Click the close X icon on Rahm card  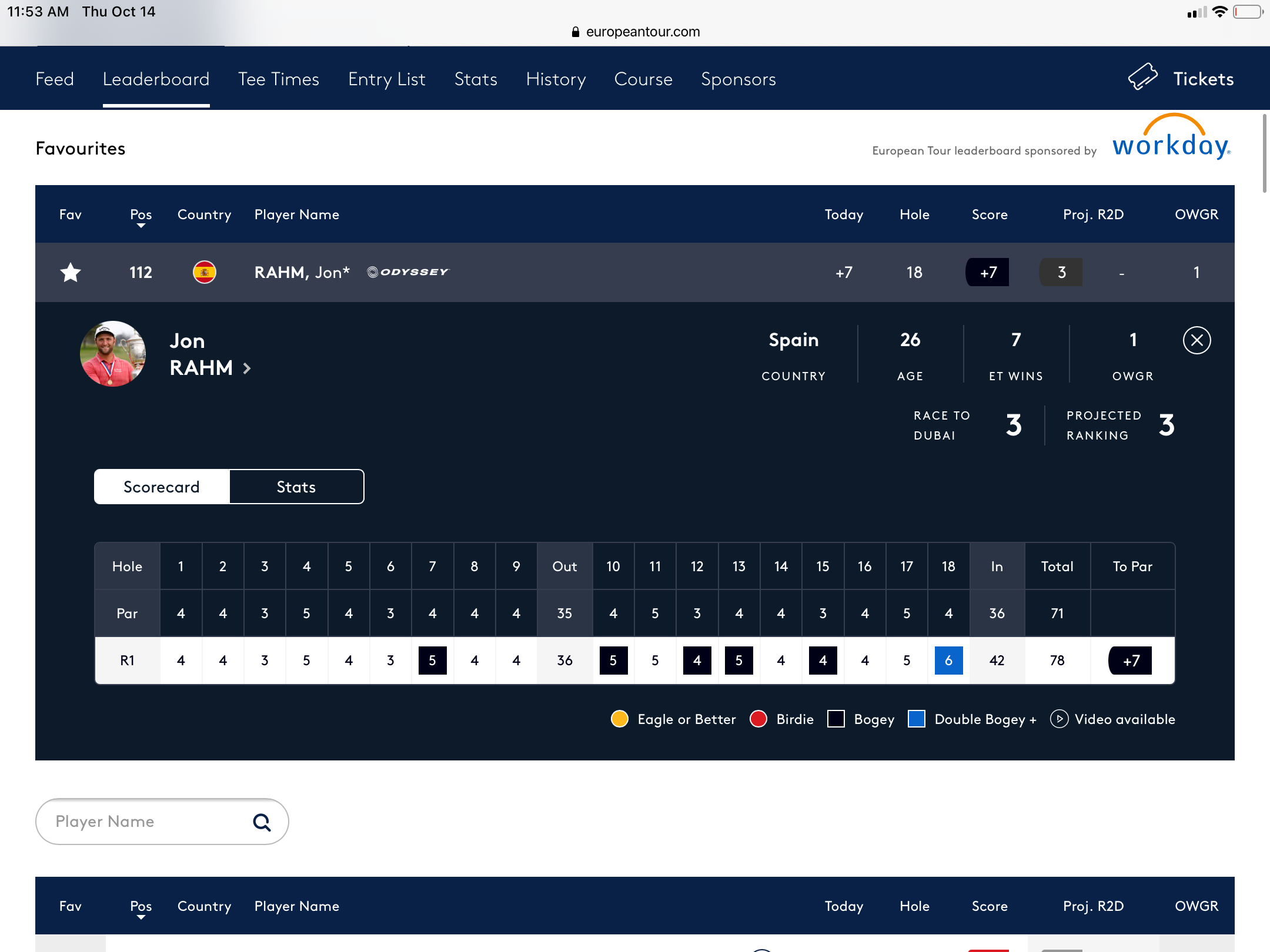point(1197,340)
